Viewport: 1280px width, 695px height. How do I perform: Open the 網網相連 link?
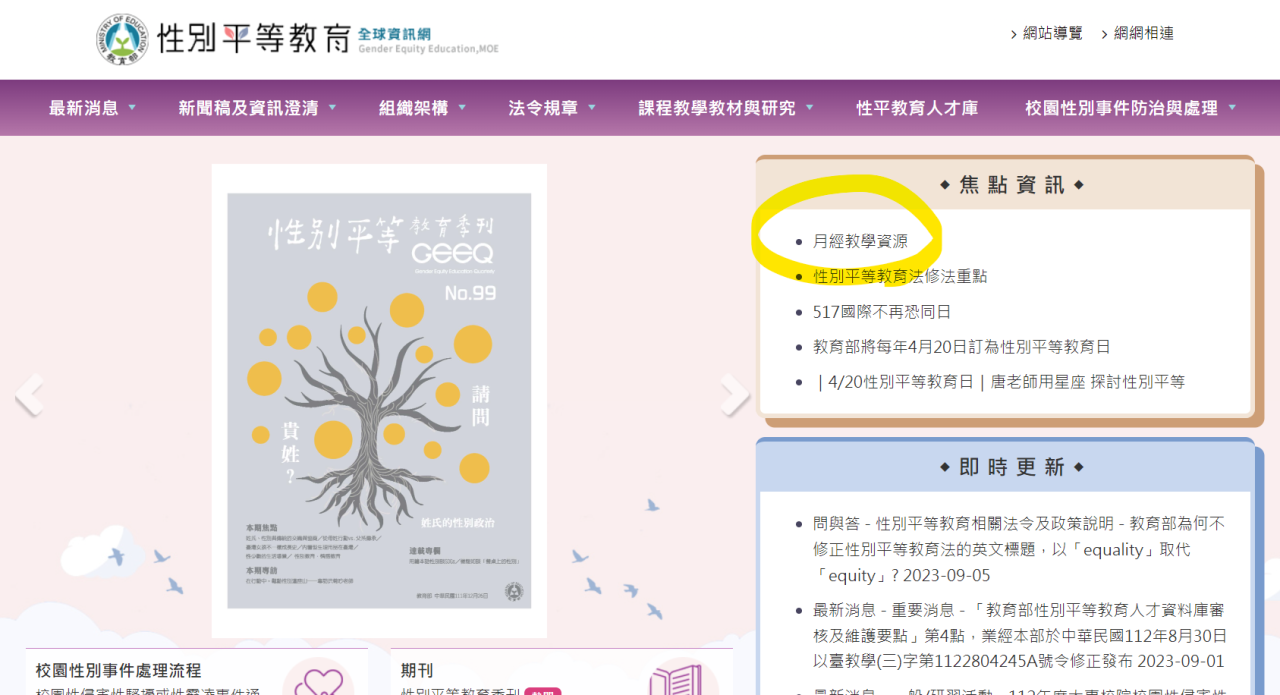pyautogui.click(x=1137, y=33)
